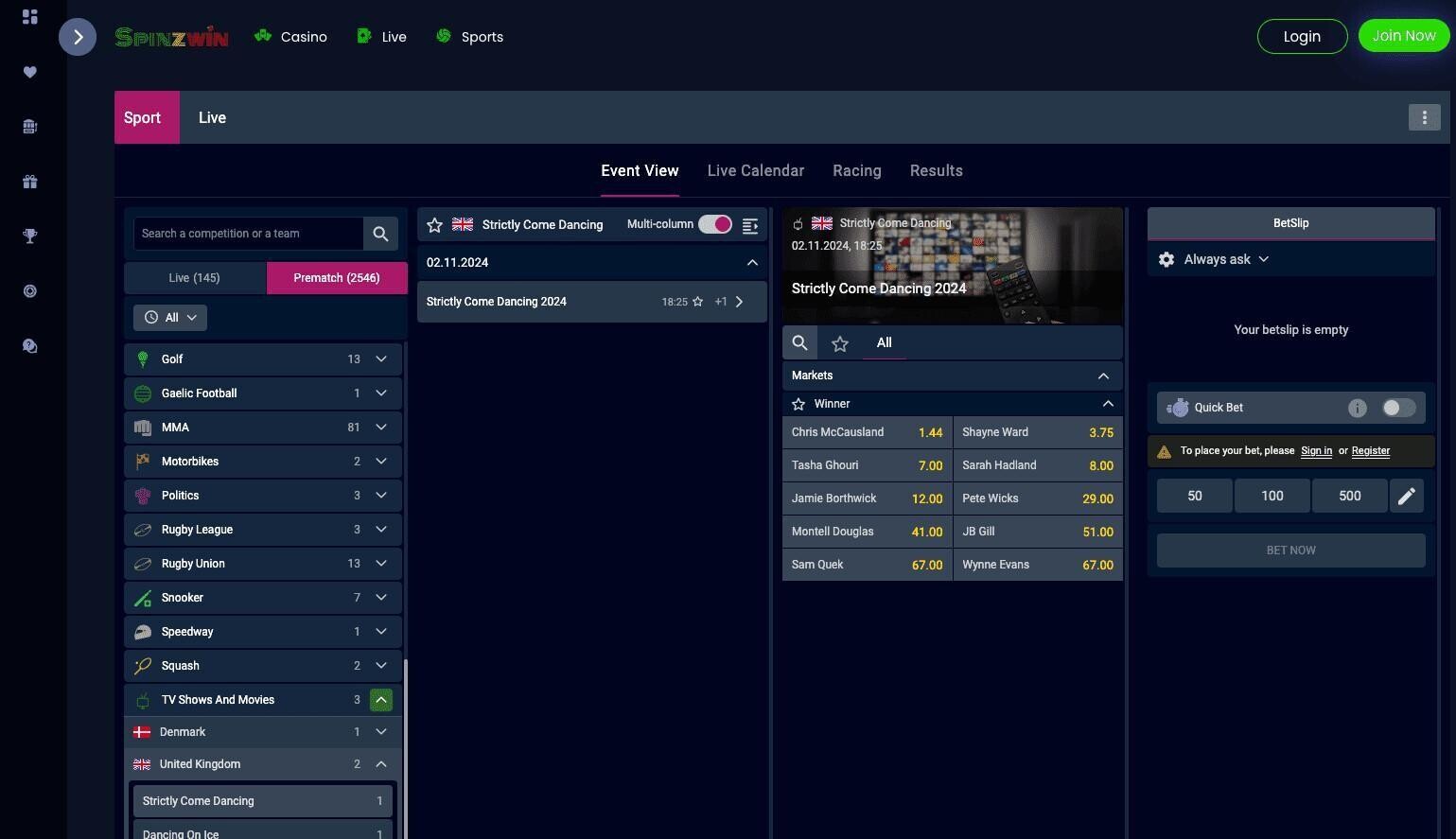The image size is (1456, 839).
Task: Open the lifebuoy help icon in sidebar
Action: click(x=30, y=291)
